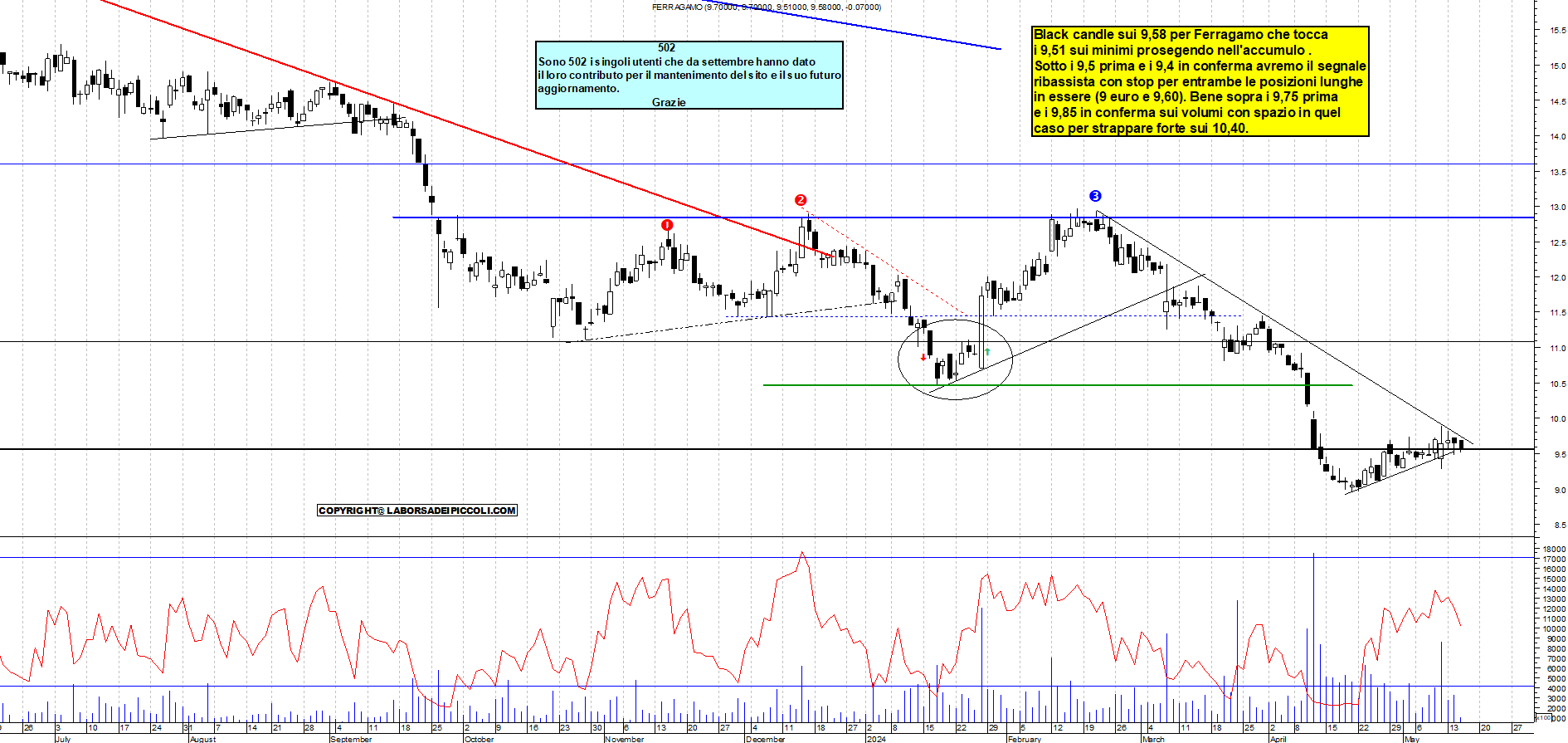
Task: Click the May month label on time axis
Action: [1412, 738]
